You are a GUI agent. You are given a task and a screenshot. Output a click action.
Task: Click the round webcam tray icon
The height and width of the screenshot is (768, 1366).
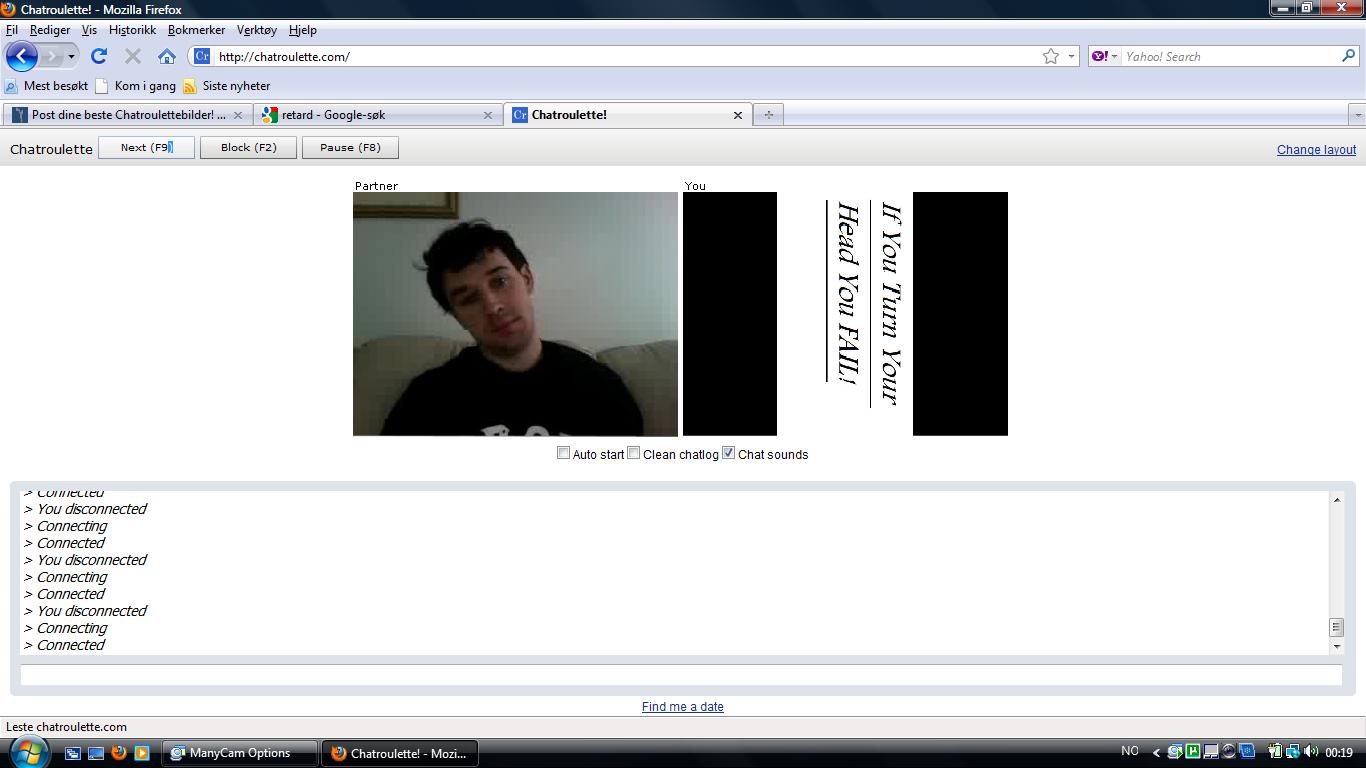pos(1229,752)
